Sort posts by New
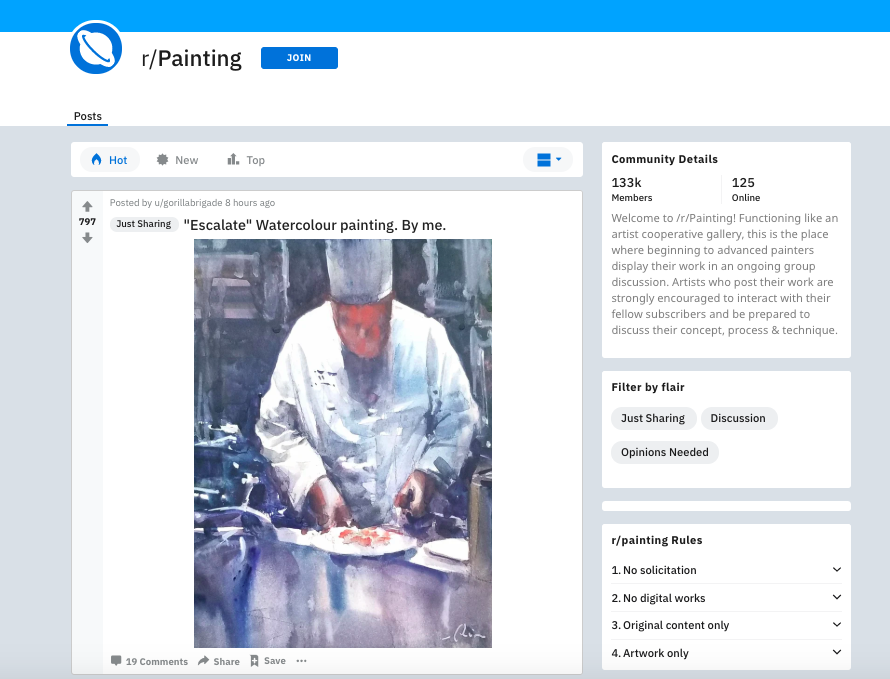Image resolution: width=890 pixels, height=679 pixels. (x=177, y=160)
